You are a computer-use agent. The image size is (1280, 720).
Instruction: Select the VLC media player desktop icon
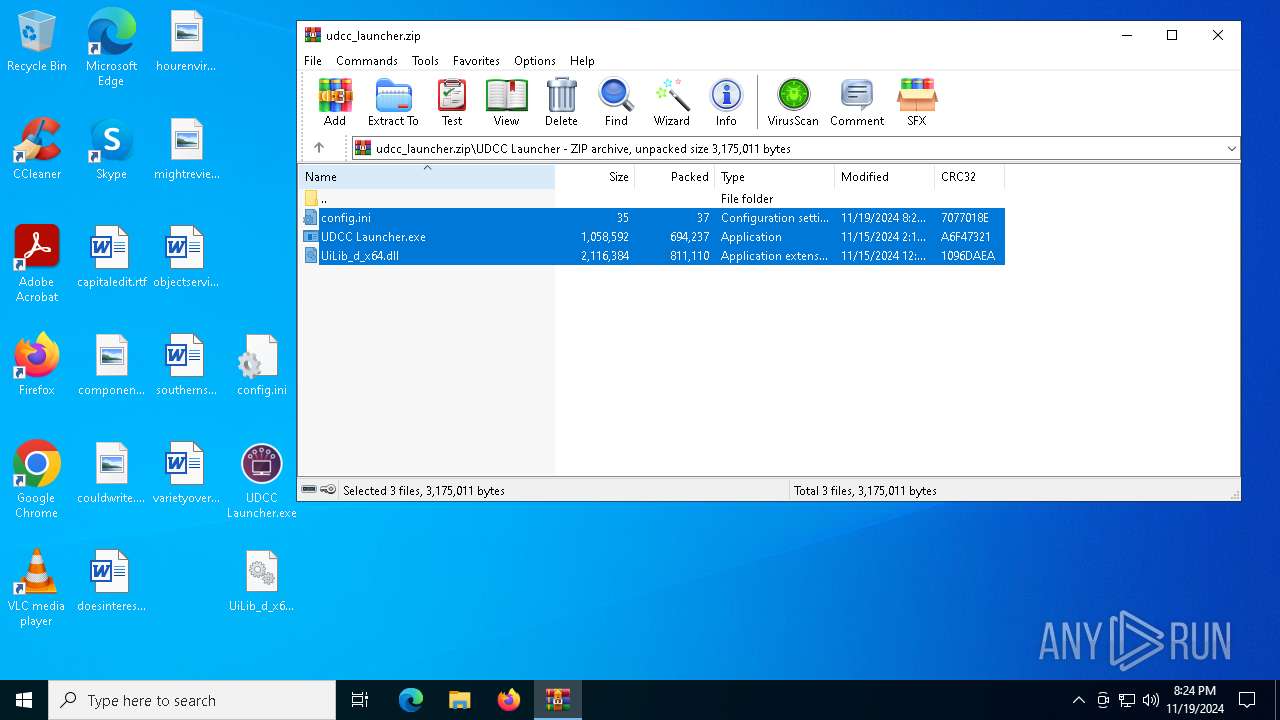tap(37, 588)
